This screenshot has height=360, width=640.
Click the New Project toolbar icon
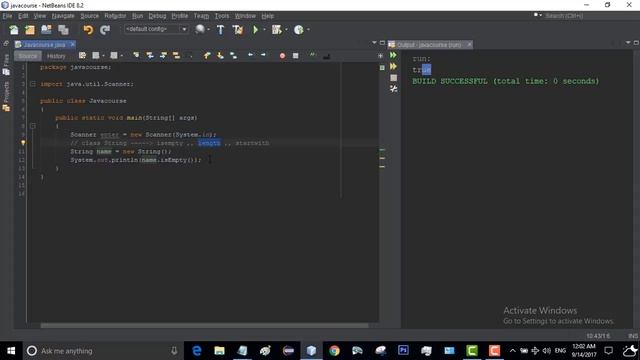(30, 29)
